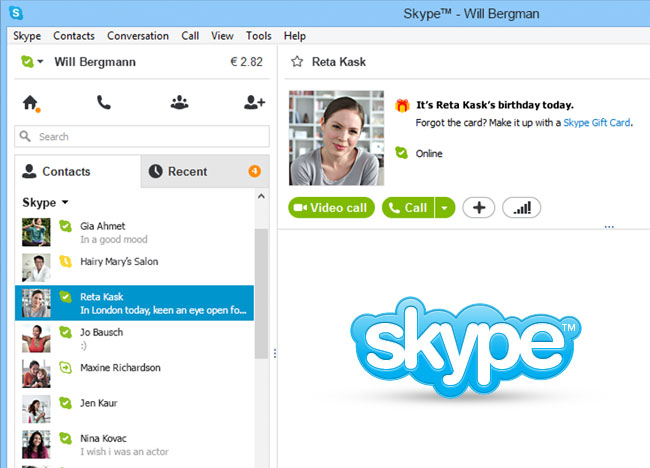
Task: Click the birthday gift icon
Action: (402, 105)
